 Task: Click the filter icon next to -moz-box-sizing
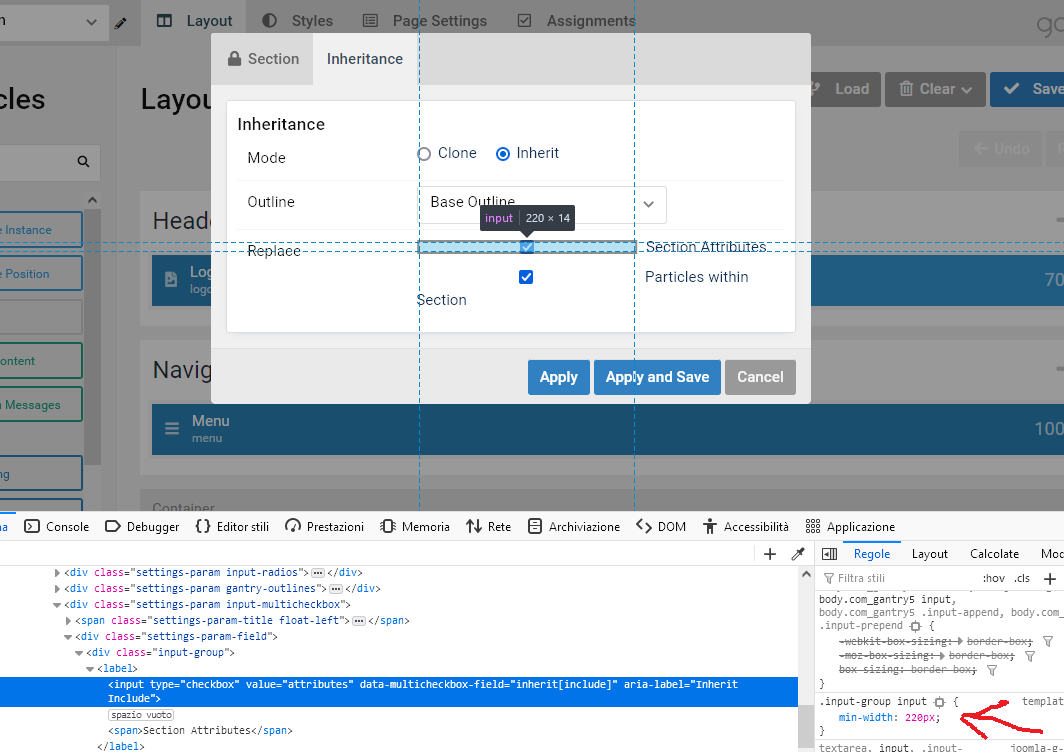[x=1030, y=656]
